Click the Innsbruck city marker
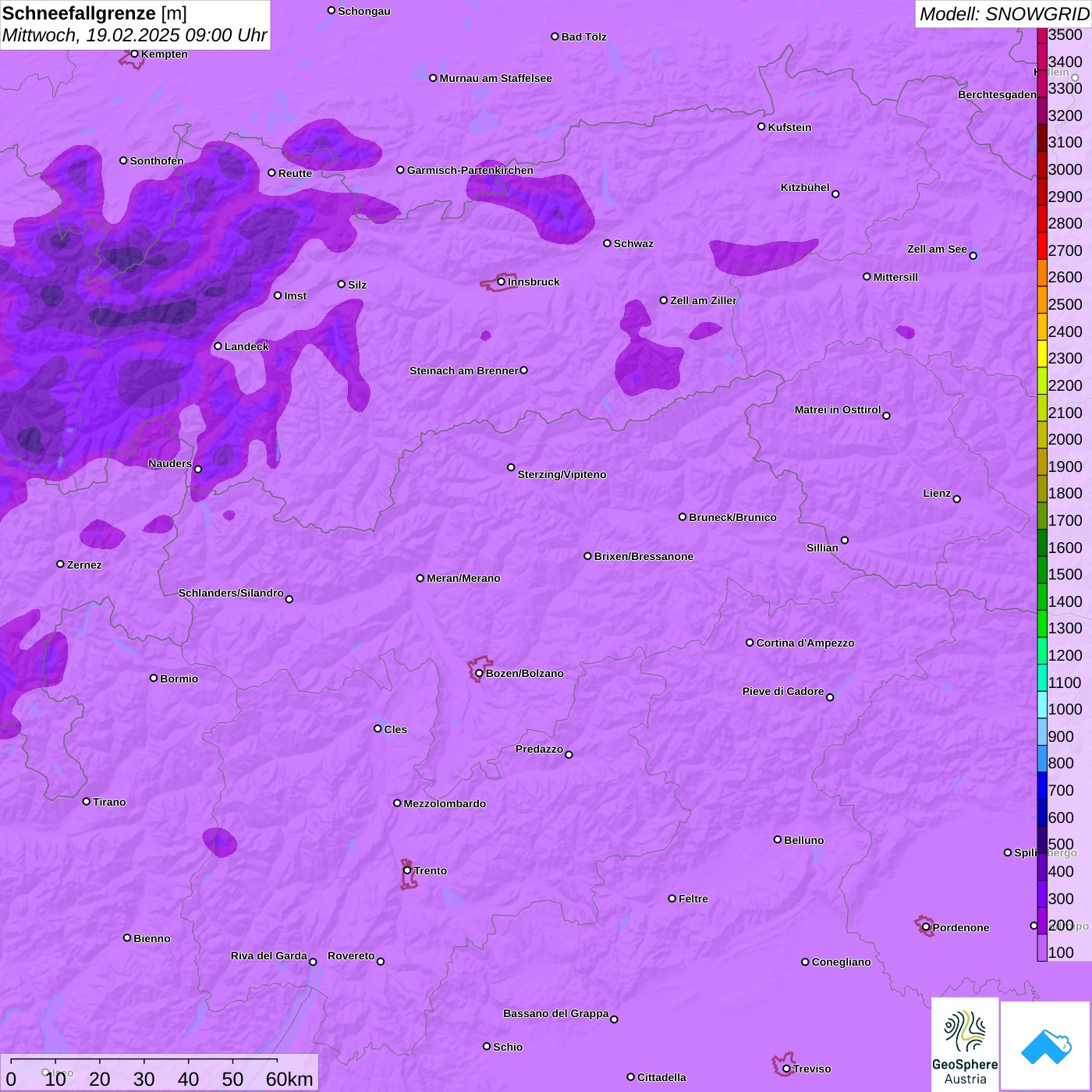This screenshot has height=1092, width=1092. click(502, 282)
